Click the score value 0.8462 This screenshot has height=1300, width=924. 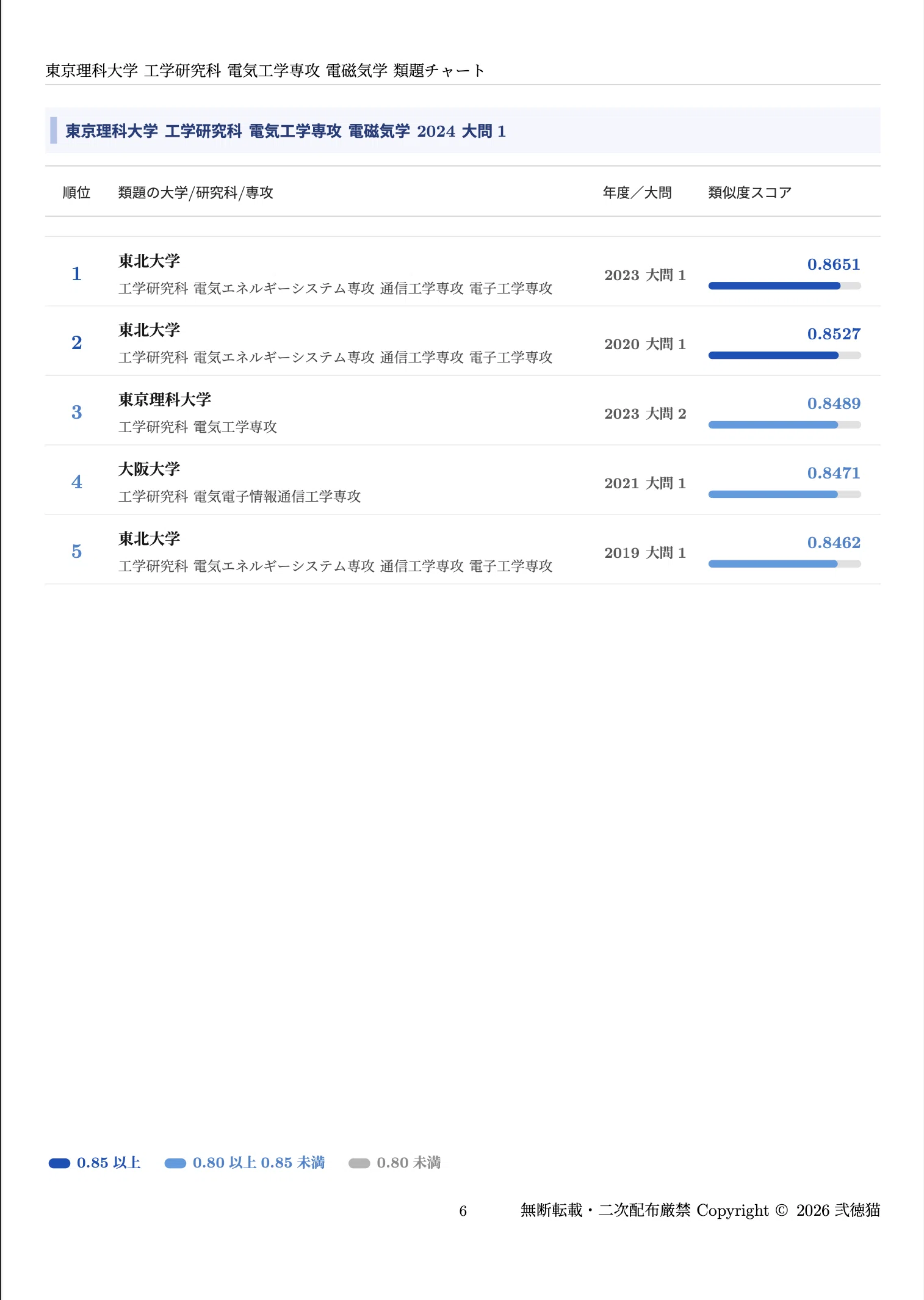click(834, 543)
